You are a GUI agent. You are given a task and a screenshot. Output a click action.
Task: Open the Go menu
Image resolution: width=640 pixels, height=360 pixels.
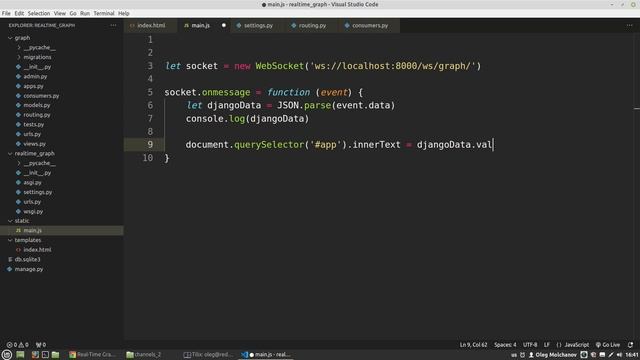[x=73, y=13]
